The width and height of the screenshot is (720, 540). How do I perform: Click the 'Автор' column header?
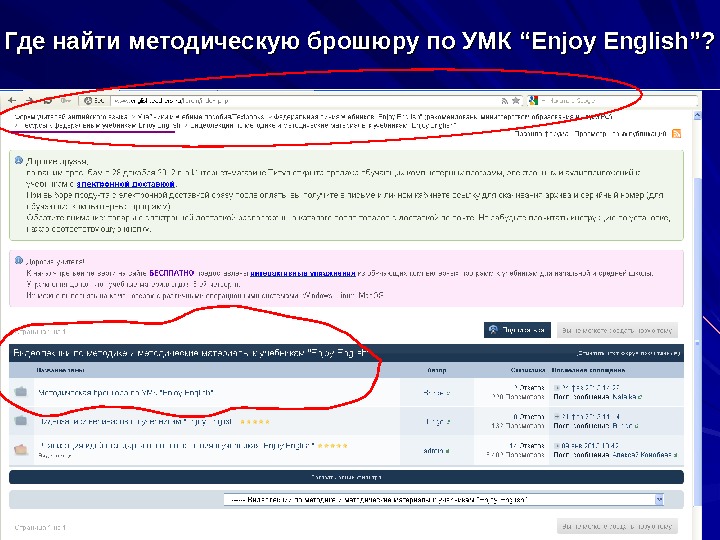click(437, 370)
